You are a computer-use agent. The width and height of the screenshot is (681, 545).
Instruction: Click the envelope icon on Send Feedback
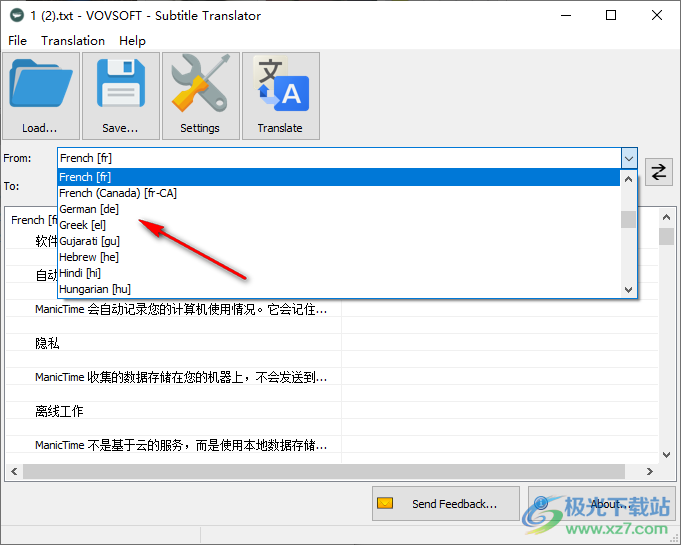click(385, 503)
